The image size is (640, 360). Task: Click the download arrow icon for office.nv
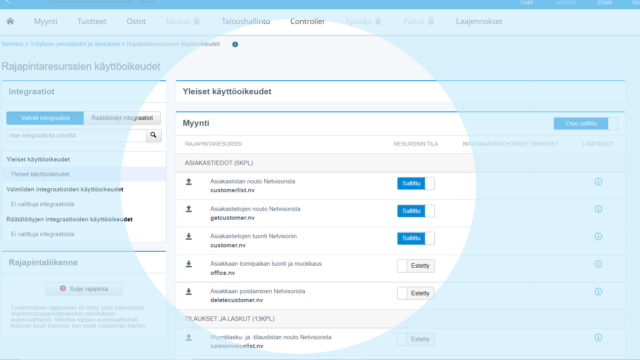(x=189, y=264)
